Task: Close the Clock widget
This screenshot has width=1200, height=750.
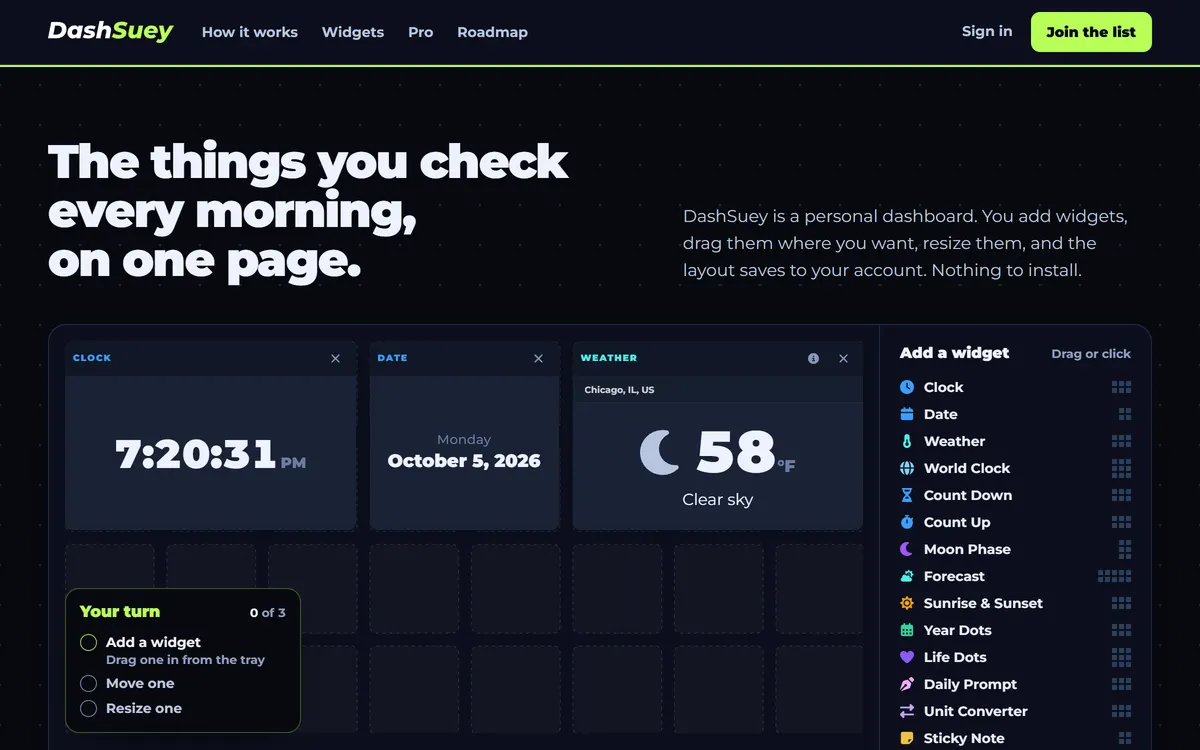Action: click(x=336, y=358)
